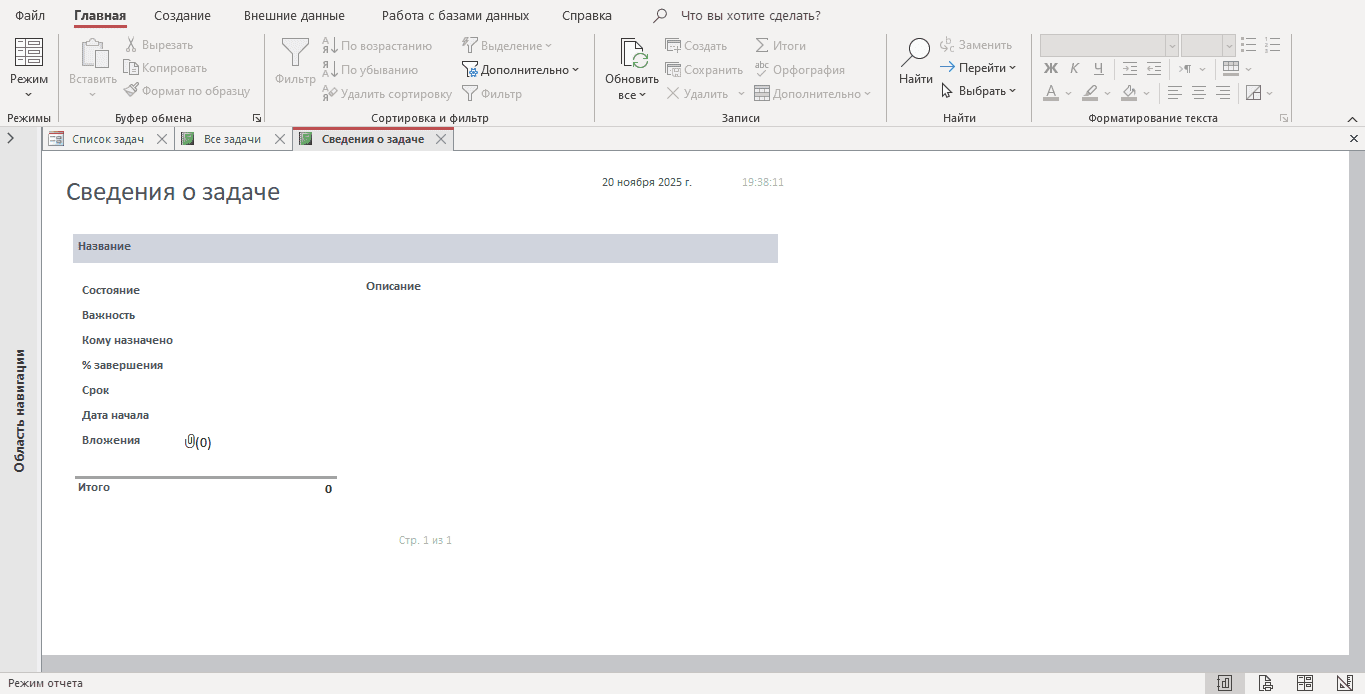Open the Справка ribbon tab
This screenshot has height=694, width=1365.
click(x=586, y=16)
